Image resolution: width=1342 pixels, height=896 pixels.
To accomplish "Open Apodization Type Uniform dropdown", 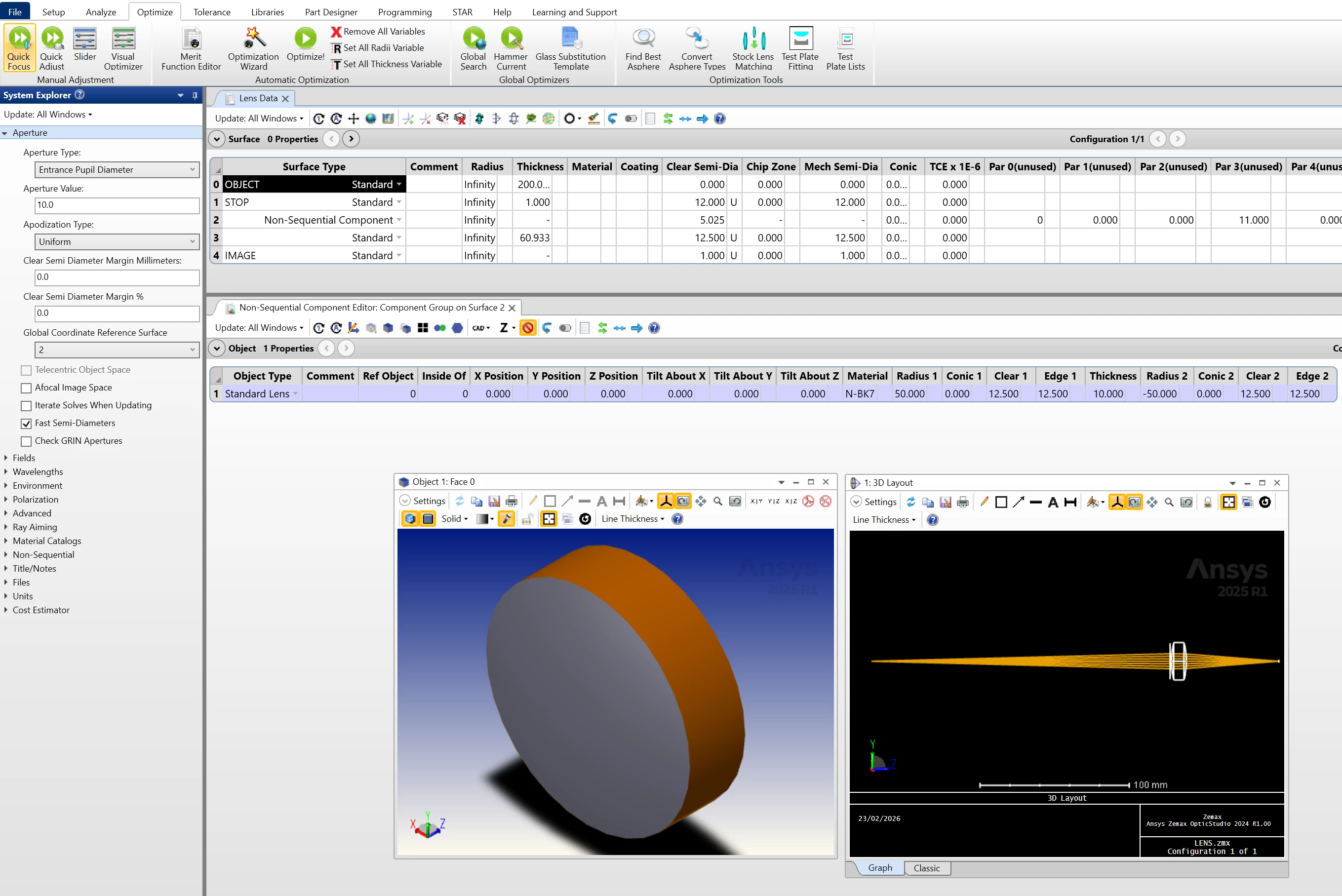I will point(117,242).
